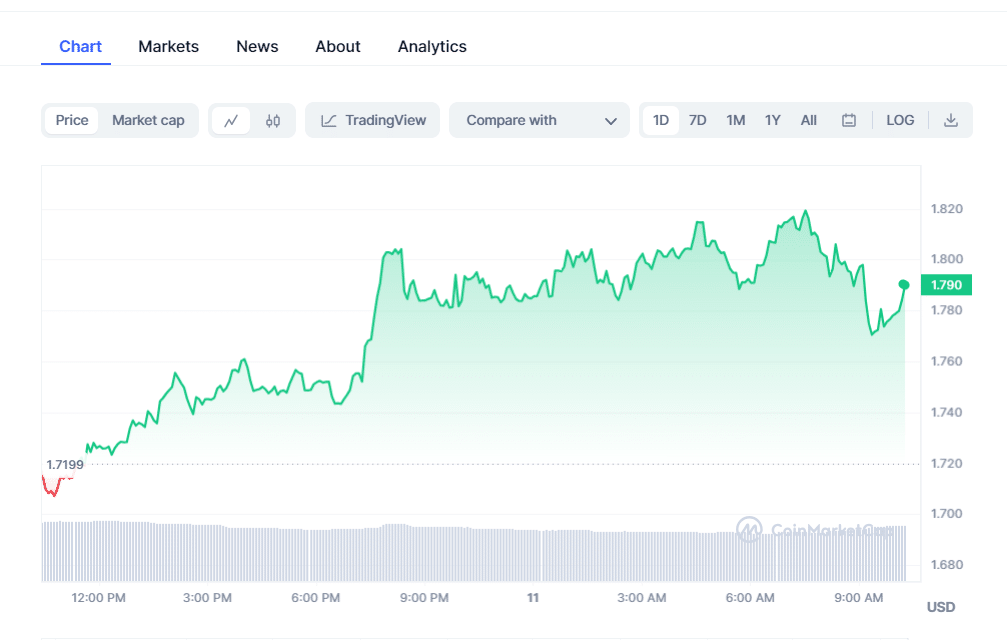Image resolution: width=1007 pixels, height=640 pixels.
Task: Open the Analytics tab
Action: (432, 46)
